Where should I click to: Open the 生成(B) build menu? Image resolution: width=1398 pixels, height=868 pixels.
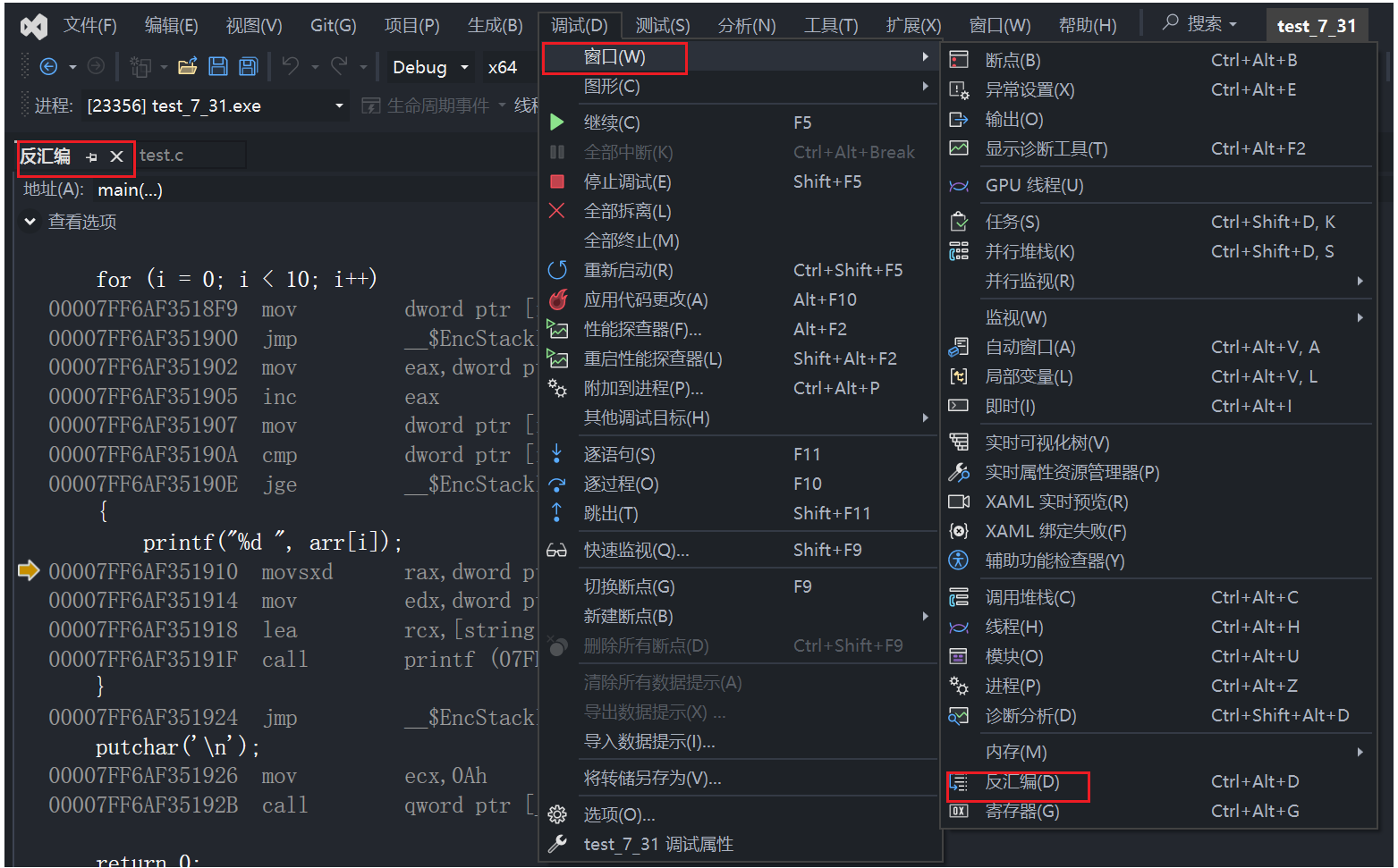pyautogui.click(x=495, y=25)
